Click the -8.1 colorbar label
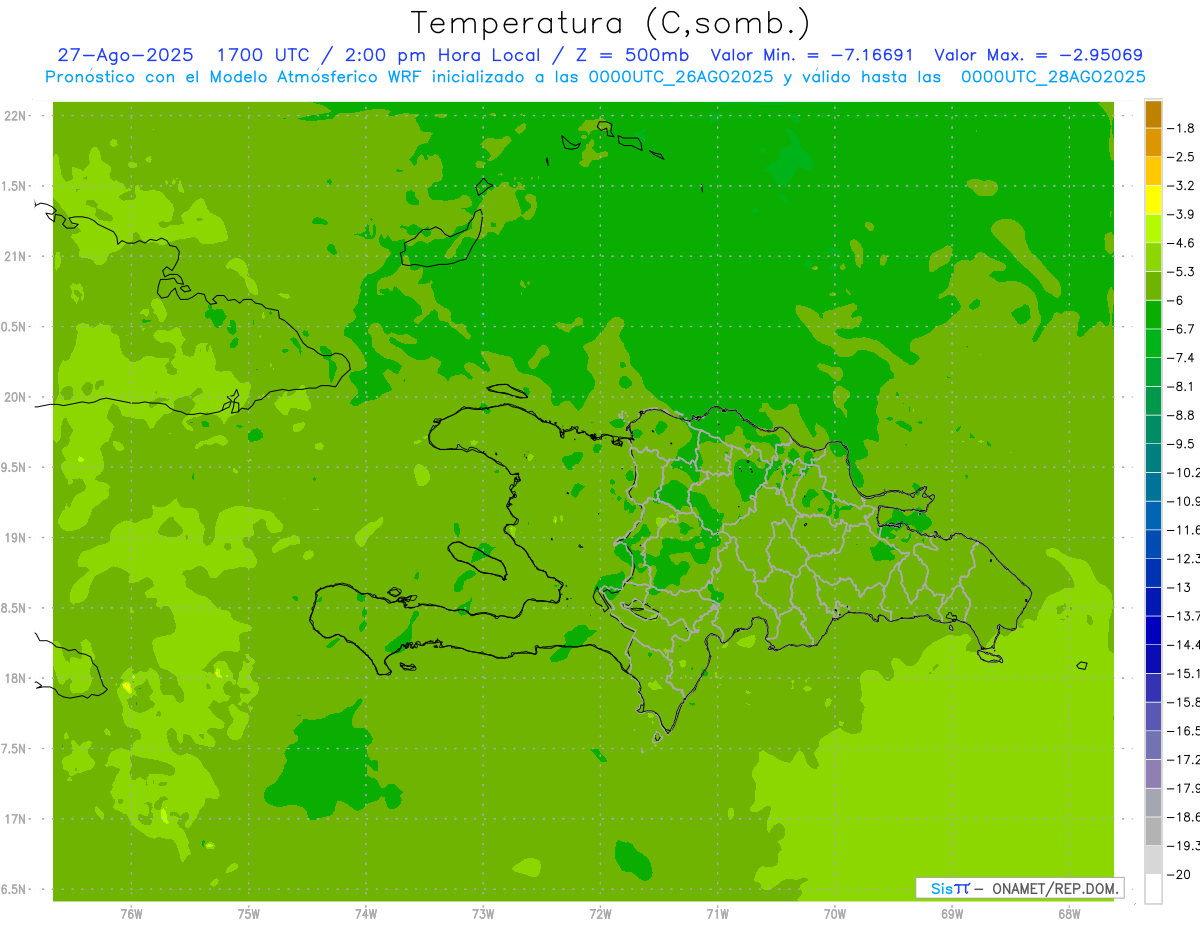Viewport: 1200px width, 927px height. click(1181, 386)
